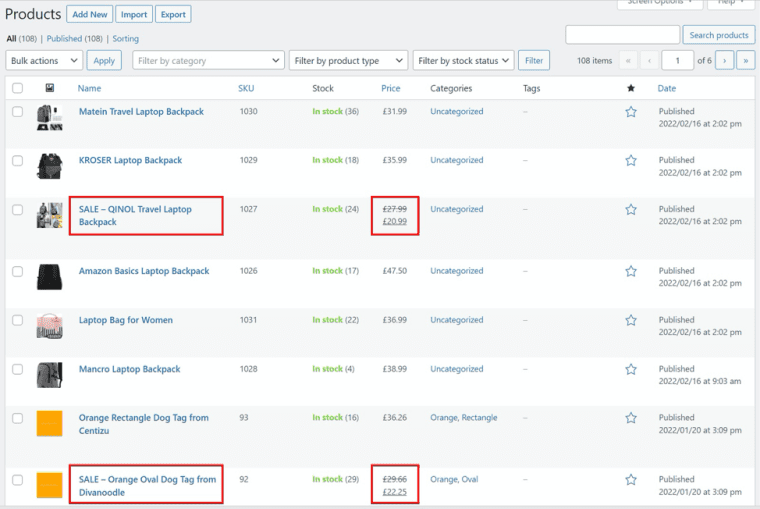The height and width of the screenshot is (509, 760).
Task: Click the Search products button
Action: click(x=719, y=35)
